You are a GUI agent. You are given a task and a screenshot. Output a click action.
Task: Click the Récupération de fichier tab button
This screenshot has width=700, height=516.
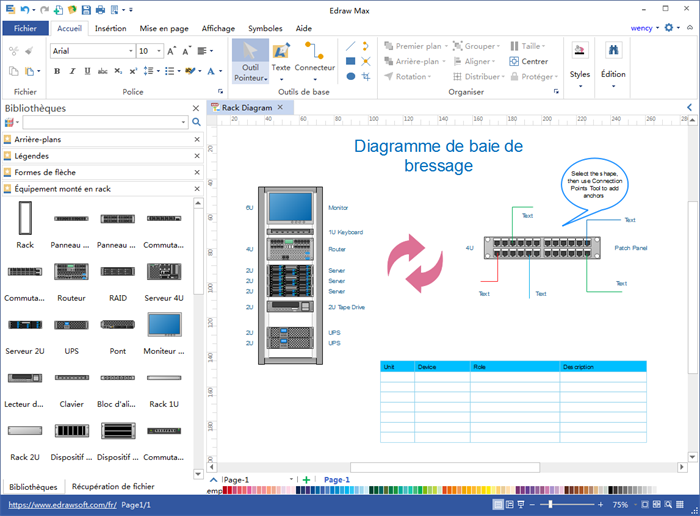[x=113, y=487]
